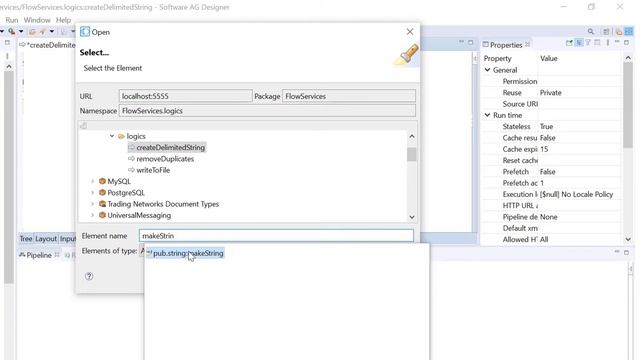This screenshot has height=360, width=640.
Task: Open the Designer search magnifier icon
Action: point(591,31)
